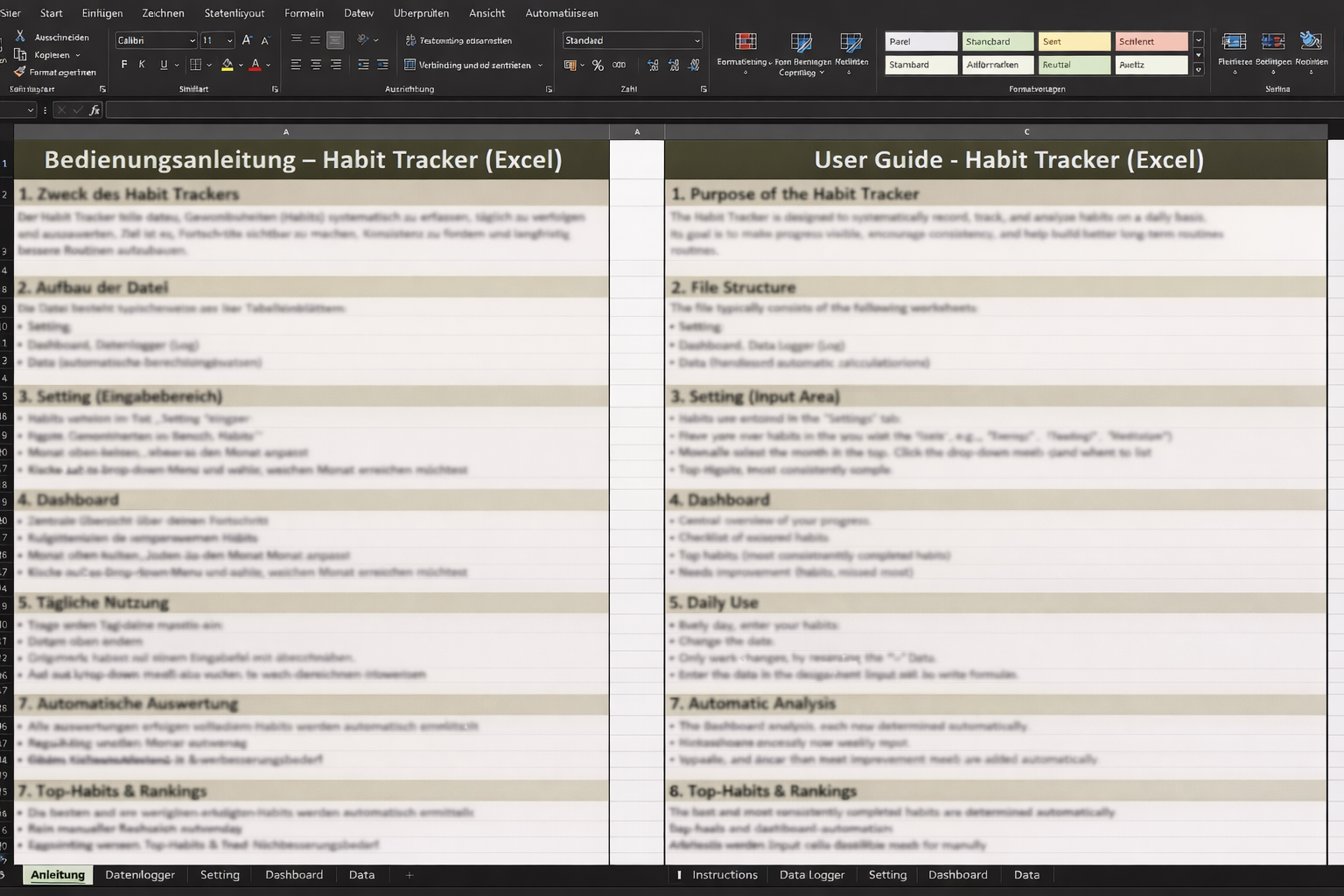Image resolution: width=1344 pixels, height=896 pixels.
Task: Toggle bold formatting with F button
Action: coord(124,64)
